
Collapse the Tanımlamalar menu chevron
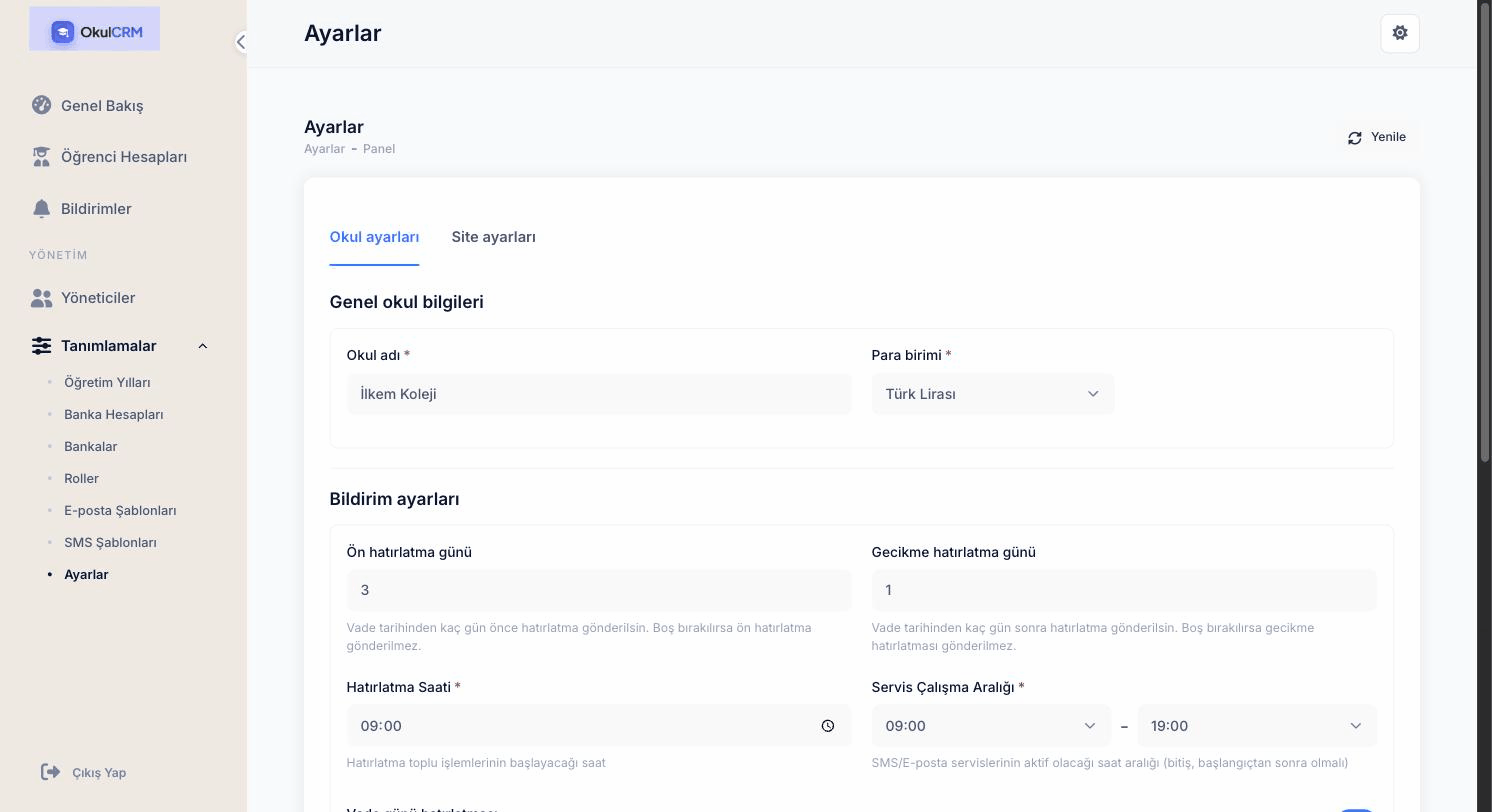pyautogui.click(x=203, y=346)
